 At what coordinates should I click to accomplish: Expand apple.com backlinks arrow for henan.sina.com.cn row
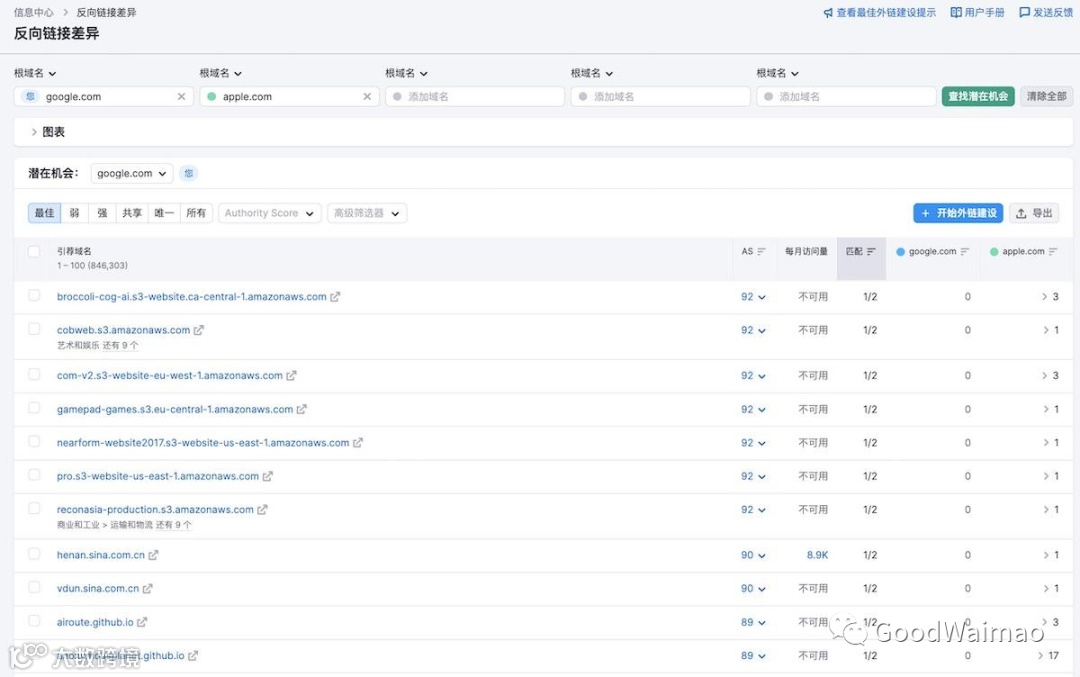[1046, 555]
